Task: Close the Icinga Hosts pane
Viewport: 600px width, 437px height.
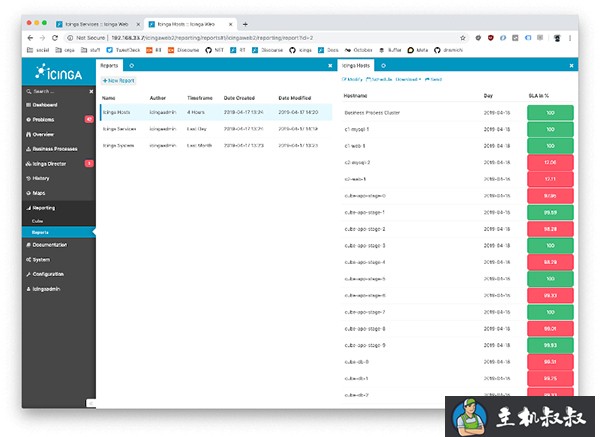Action: (571, 66)
